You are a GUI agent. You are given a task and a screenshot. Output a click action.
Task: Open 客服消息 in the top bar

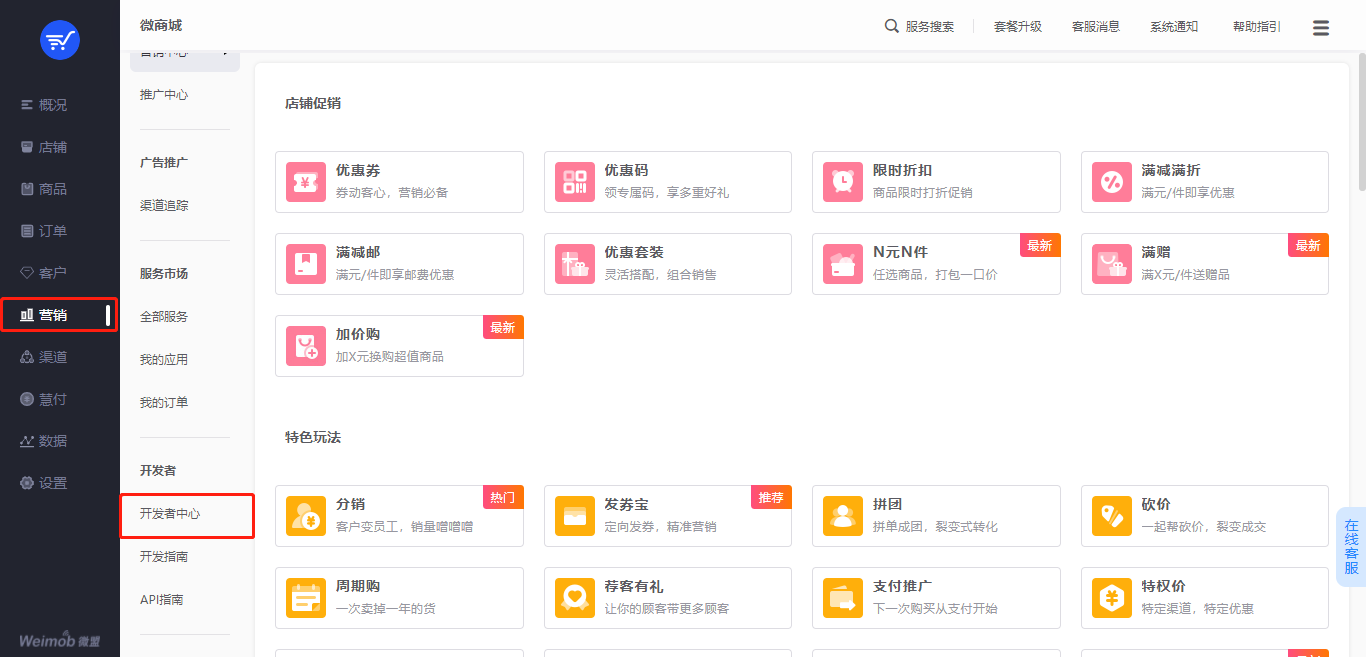click(x=1096, y=27)
